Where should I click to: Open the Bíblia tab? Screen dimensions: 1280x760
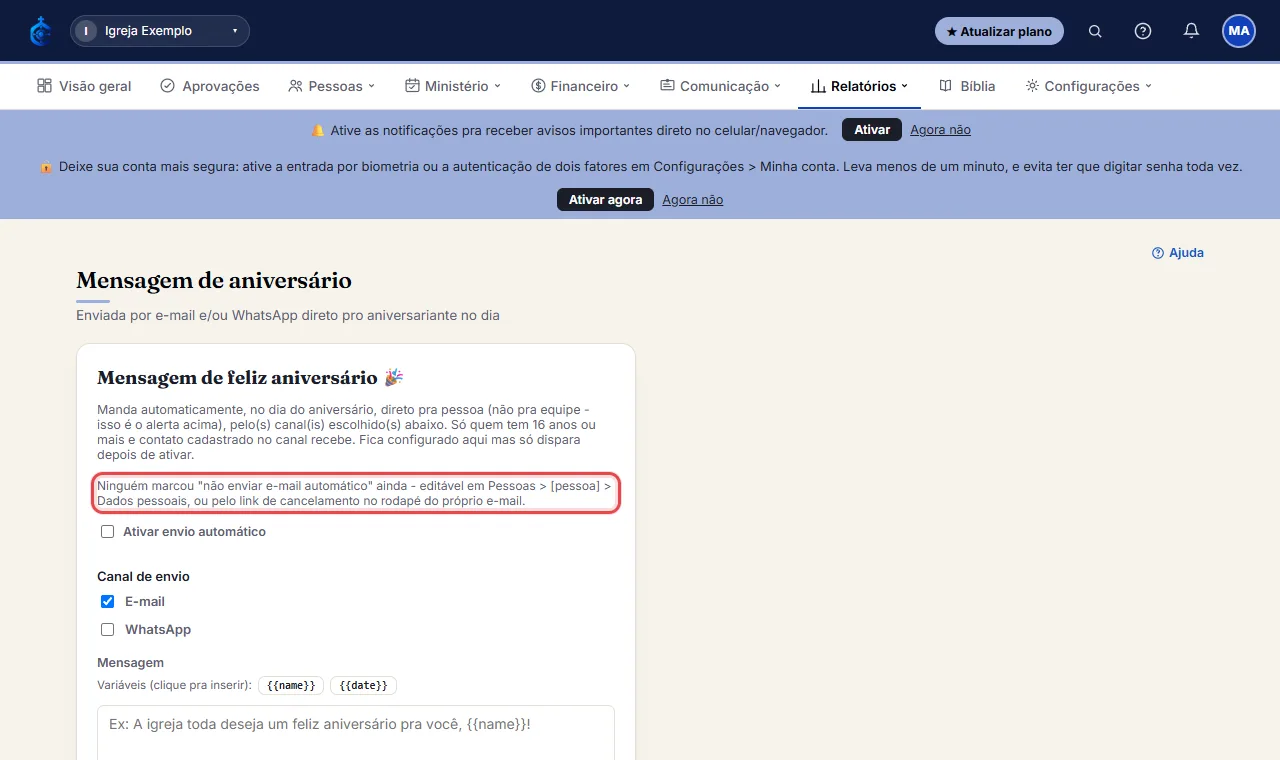[x=967, y=86]
